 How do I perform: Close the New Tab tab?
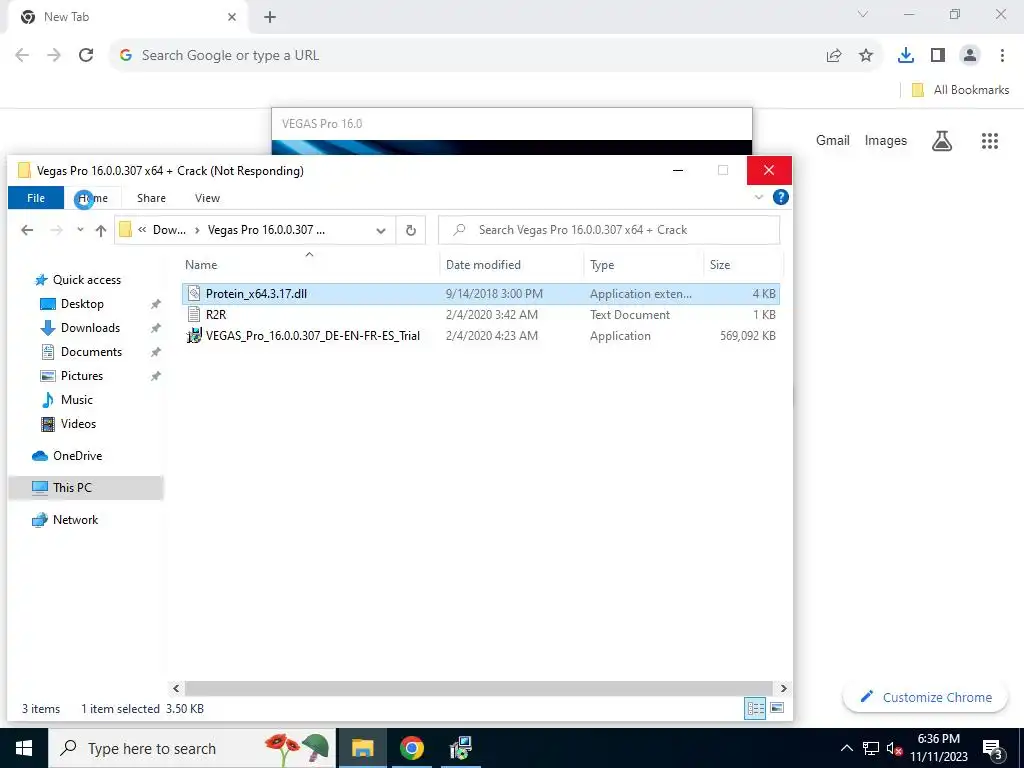tap(232, 17)
